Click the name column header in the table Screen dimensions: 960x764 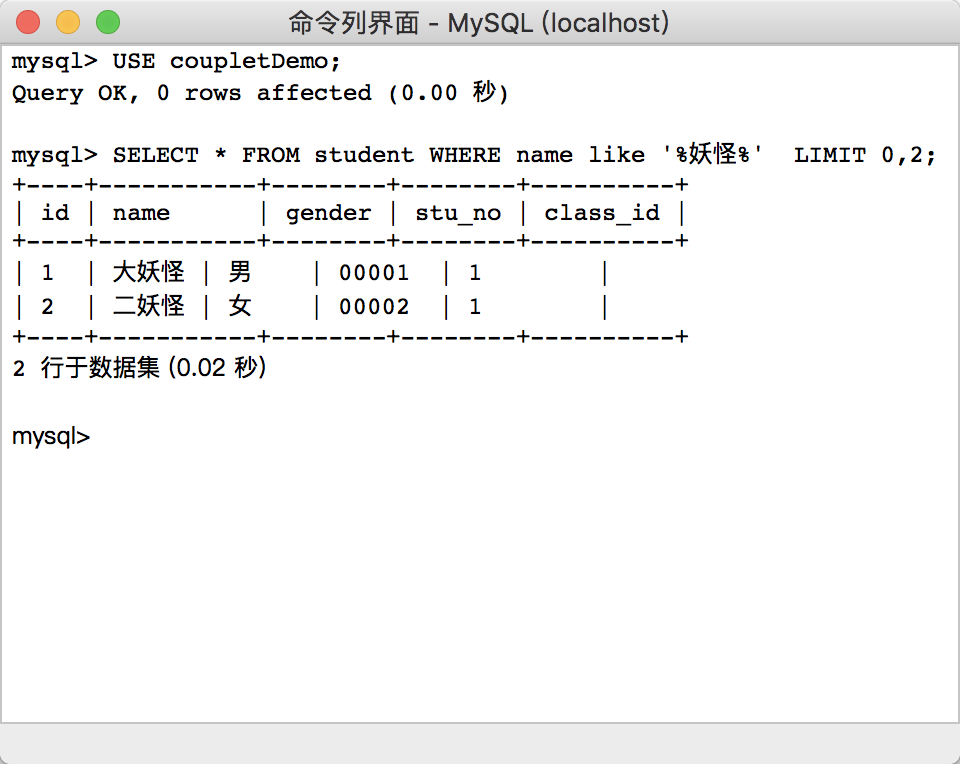tap(141, 213)
